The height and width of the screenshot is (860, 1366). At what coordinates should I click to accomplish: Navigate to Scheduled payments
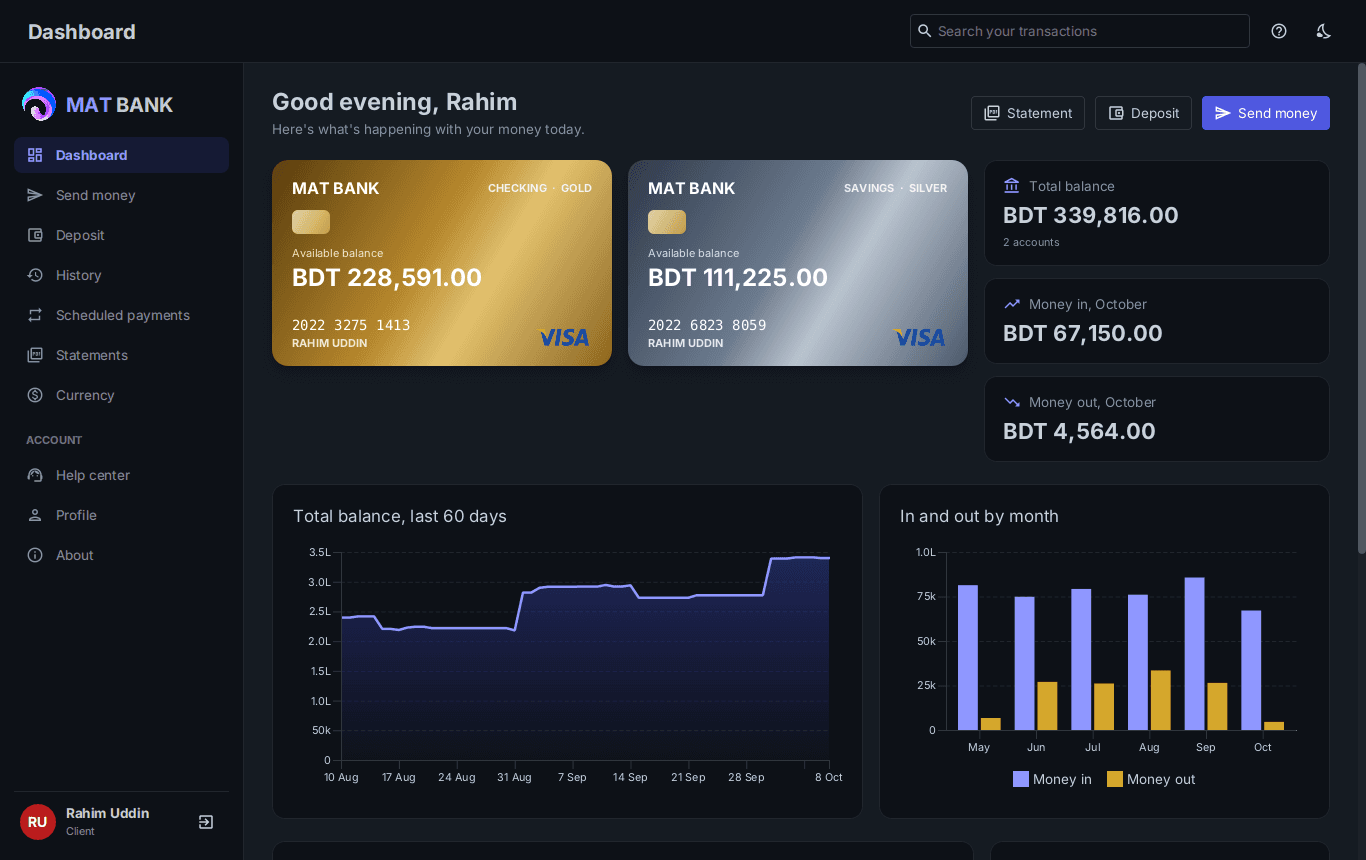[x=121, y=315]
